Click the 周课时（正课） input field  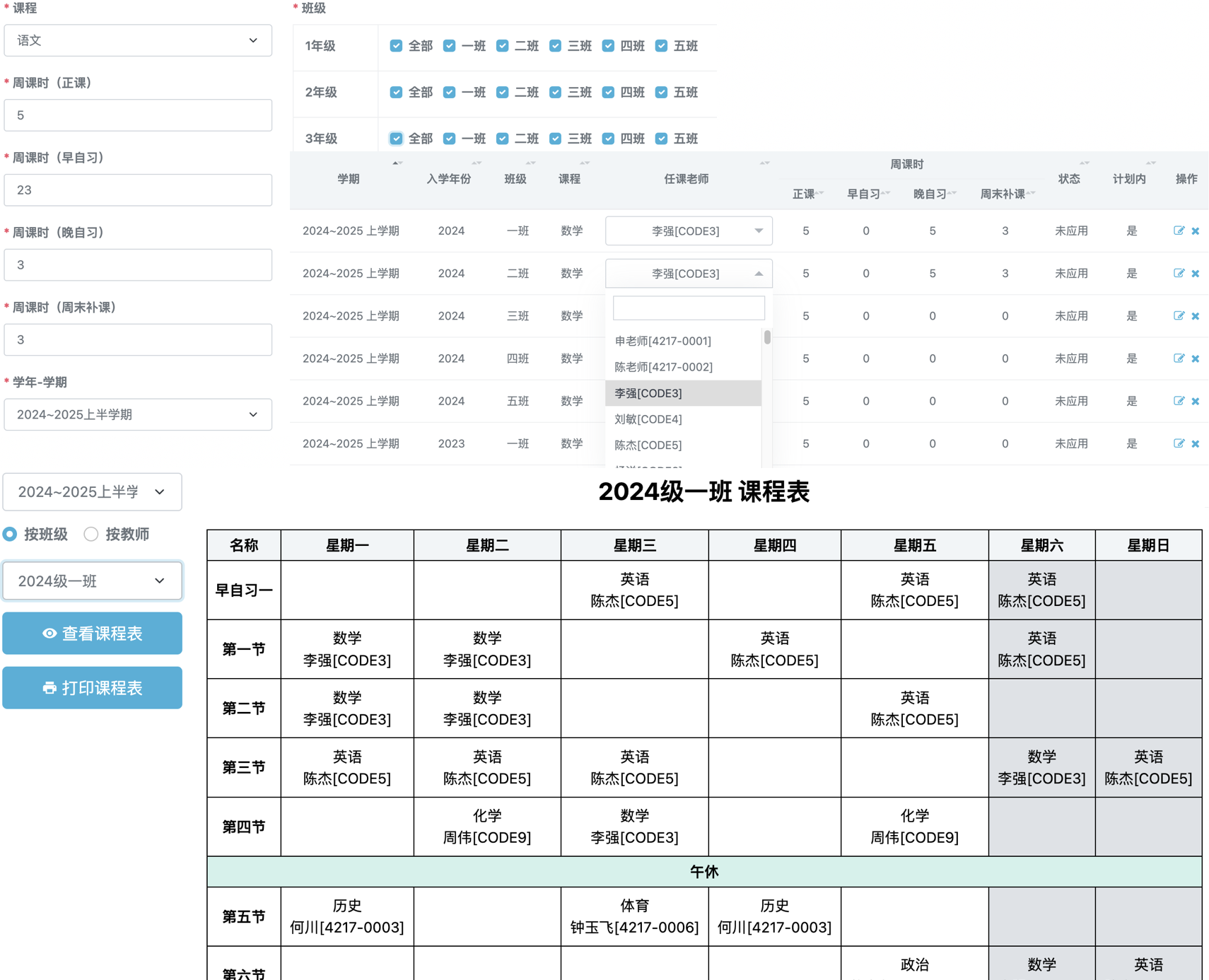(x=138, y=115)
